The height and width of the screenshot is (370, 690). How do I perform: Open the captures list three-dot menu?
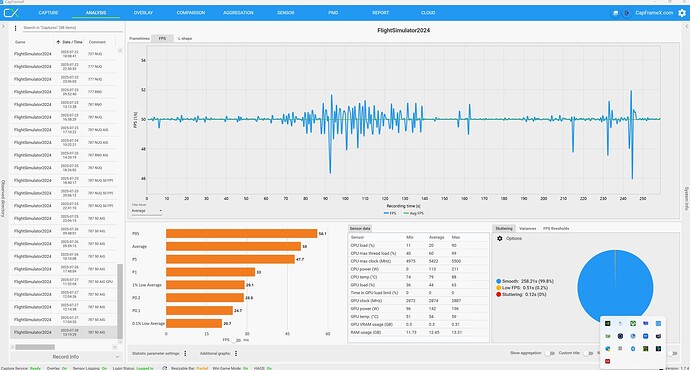click(15, 28)
